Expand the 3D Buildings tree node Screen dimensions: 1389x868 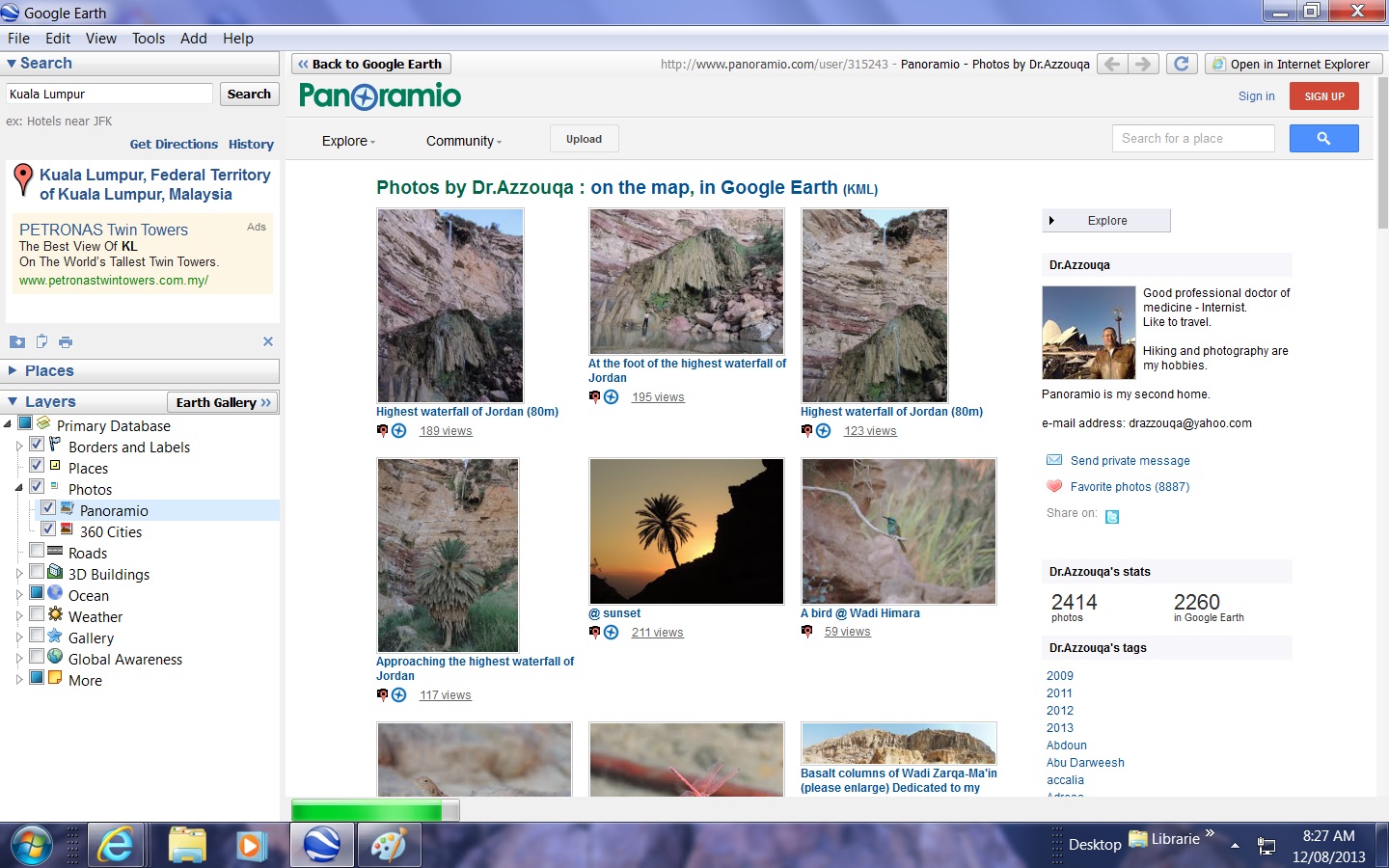coord(19,574)
